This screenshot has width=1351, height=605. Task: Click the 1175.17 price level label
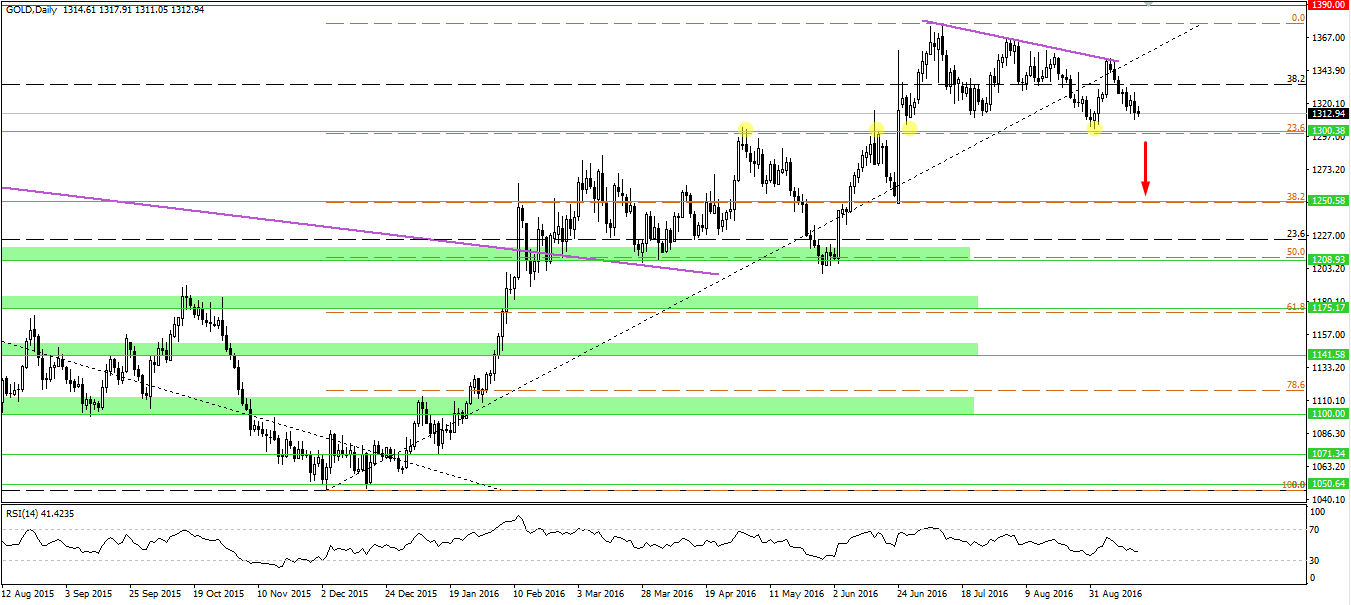[1327, 308]
